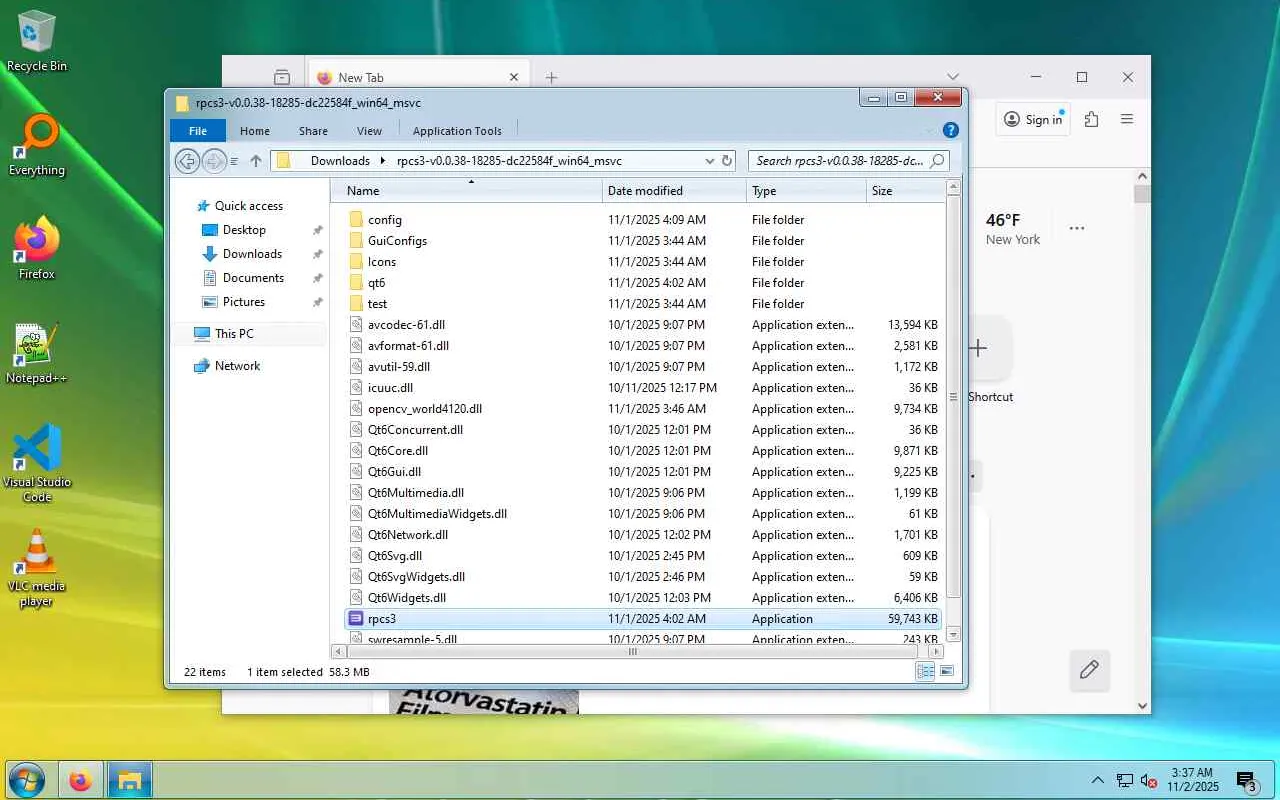Open the weather widget more options menu
This screenshot has height=800, width=1280.
pyautogui.click(x=1077, y=228)
